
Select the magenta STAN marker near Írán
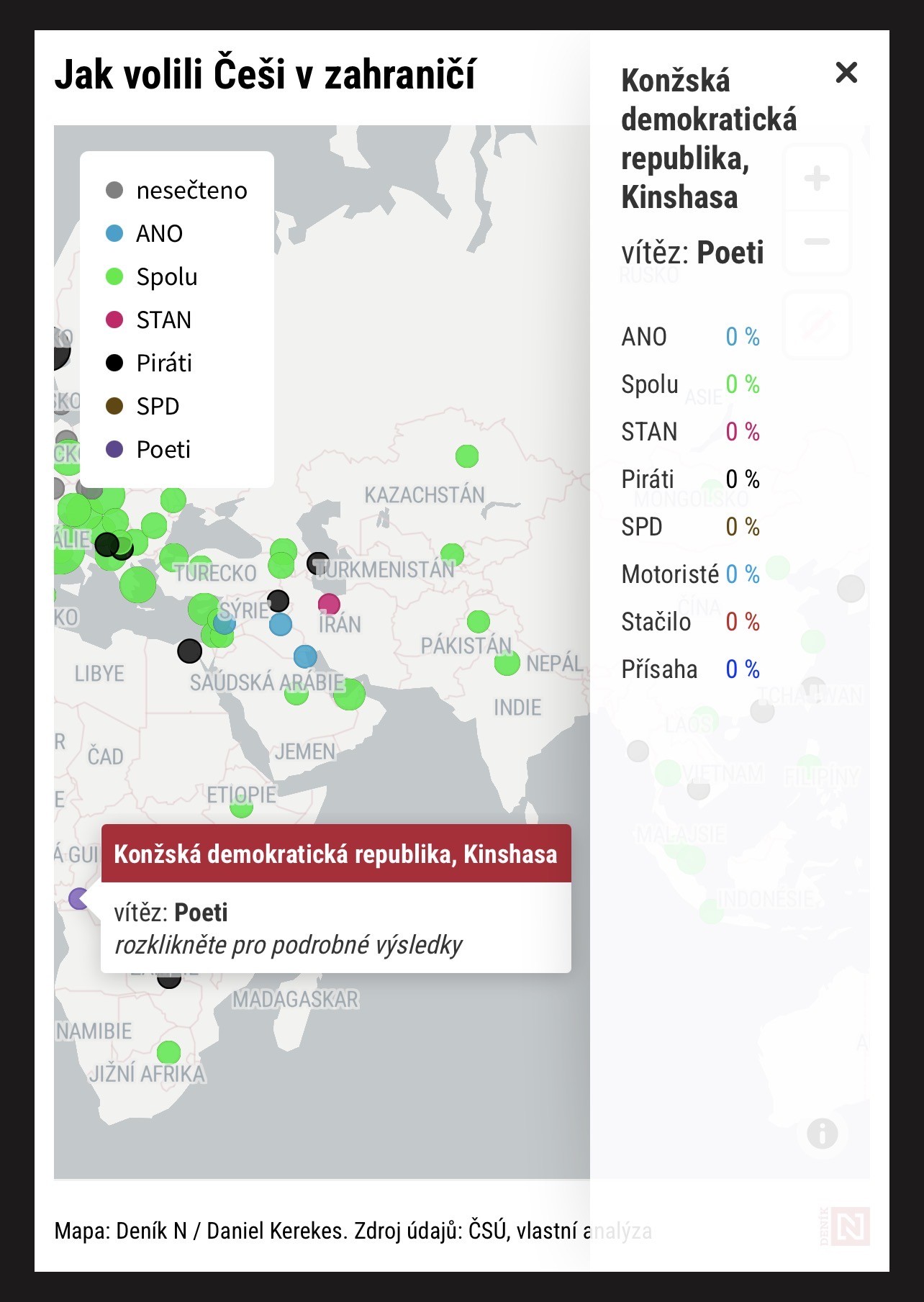[x=329, y=604]
